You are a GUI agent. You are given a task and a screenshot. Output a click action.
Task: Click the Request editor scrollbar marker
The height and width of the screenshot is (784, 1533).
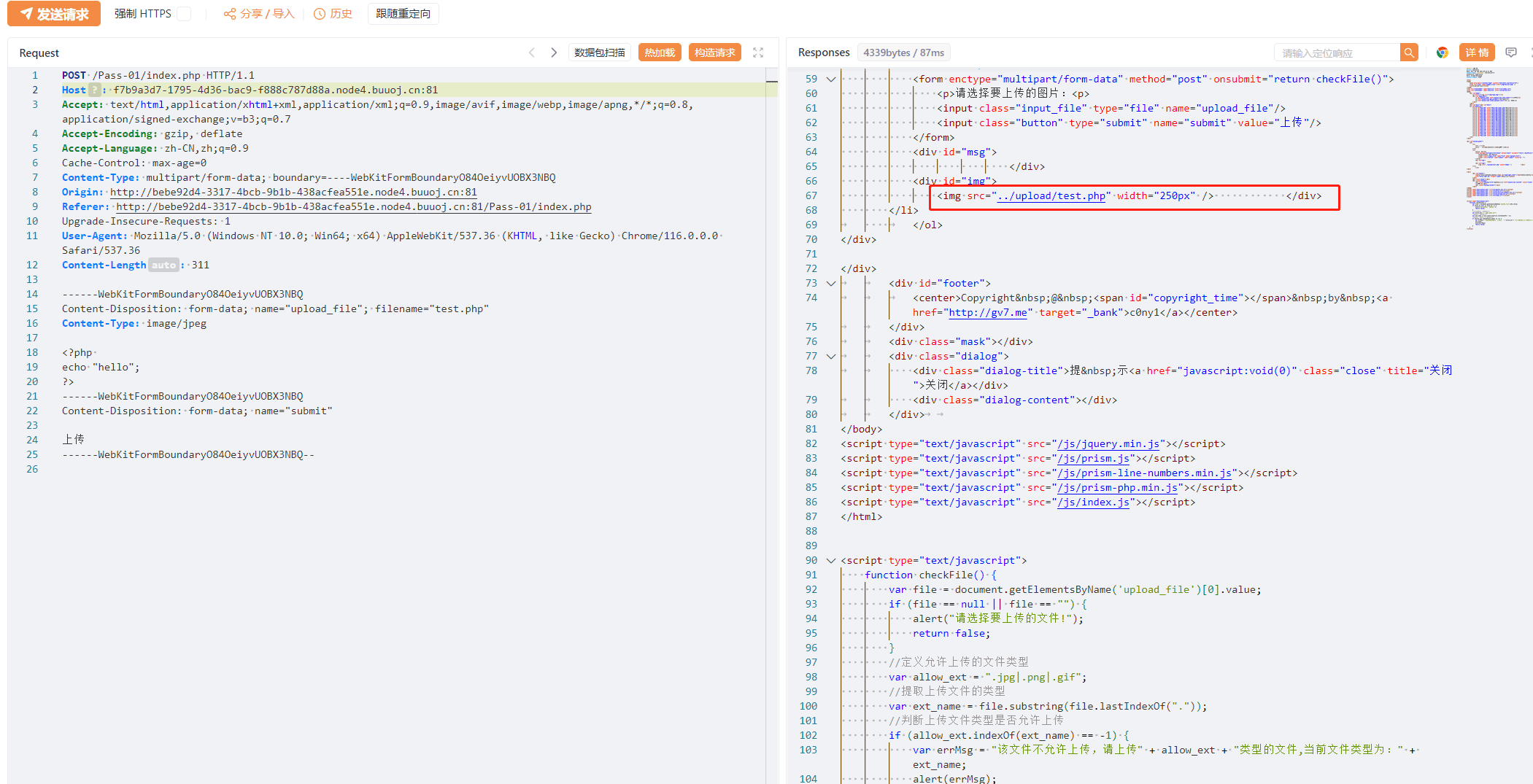point(771,82)
